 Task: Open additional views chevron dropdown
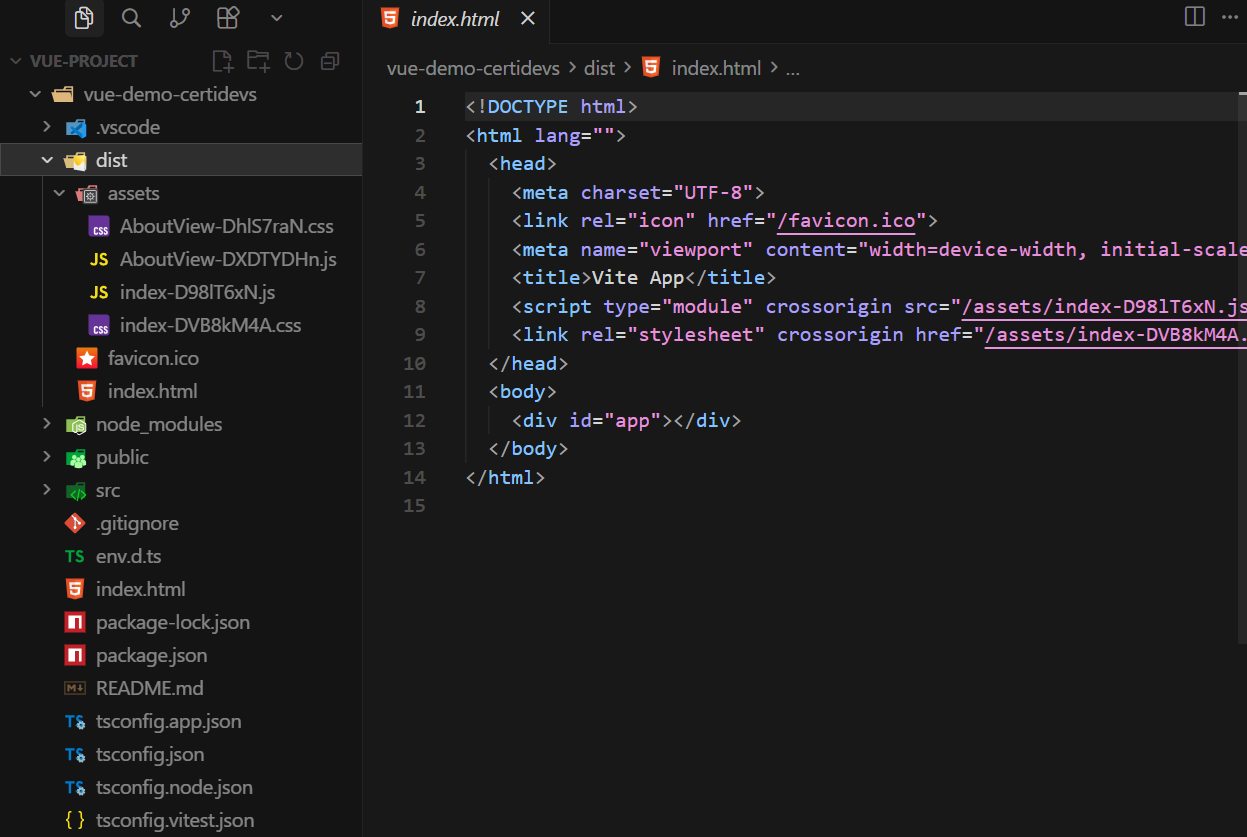(x=277, y=18)
